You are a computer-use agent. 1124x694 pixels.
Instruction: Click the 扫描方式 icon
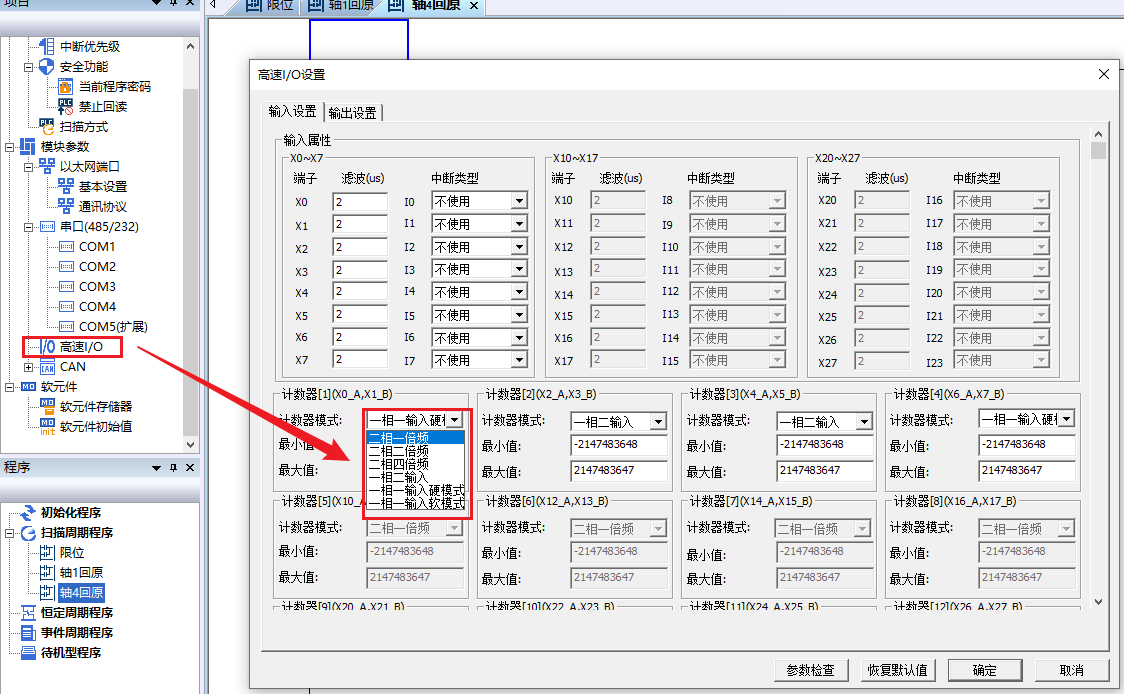pyautogui.click(x=47, y=127)
